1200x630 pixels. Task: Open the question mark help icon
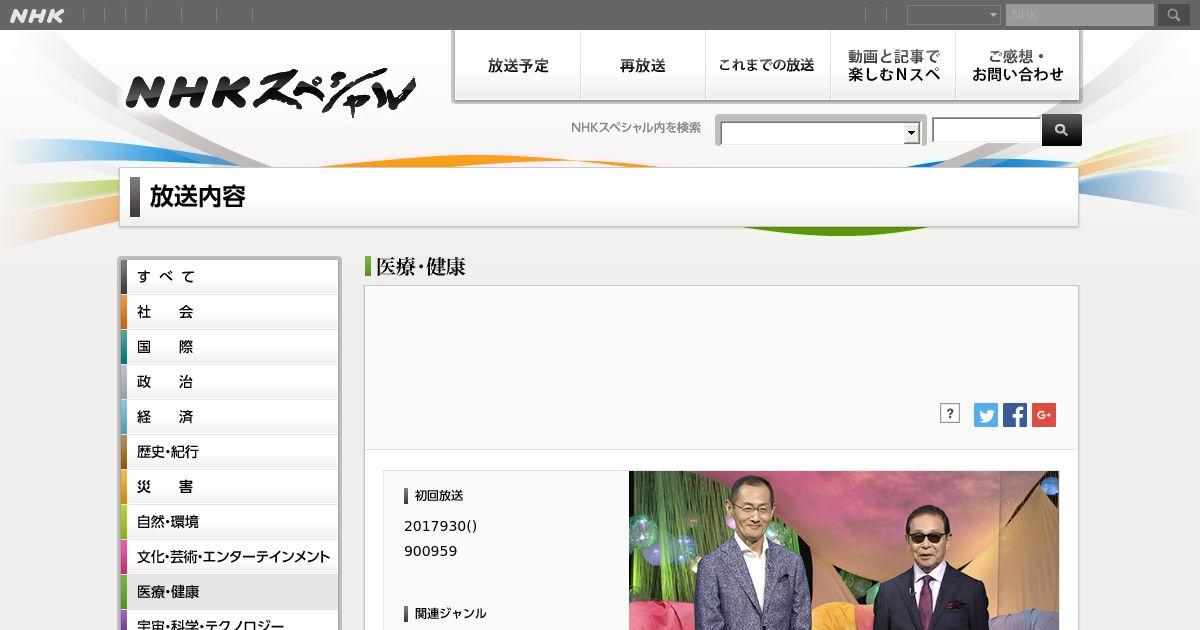(x=950, y=413)
